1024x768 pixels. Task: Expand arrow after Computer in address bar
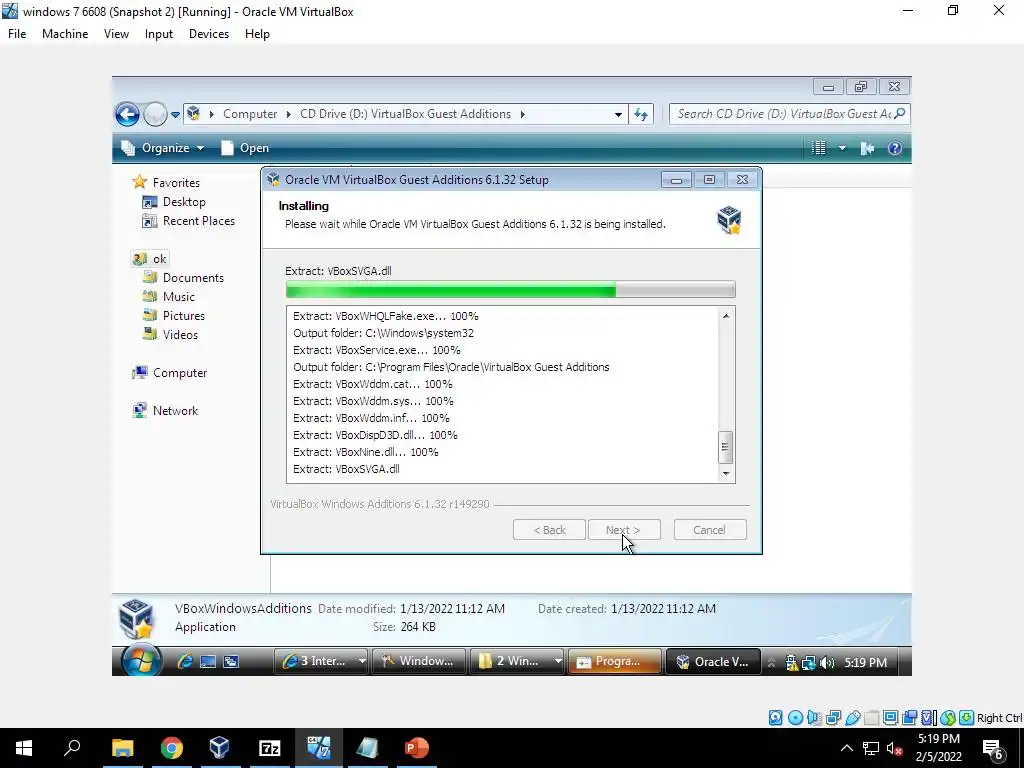pyautogui.click(x=289, y=114)
